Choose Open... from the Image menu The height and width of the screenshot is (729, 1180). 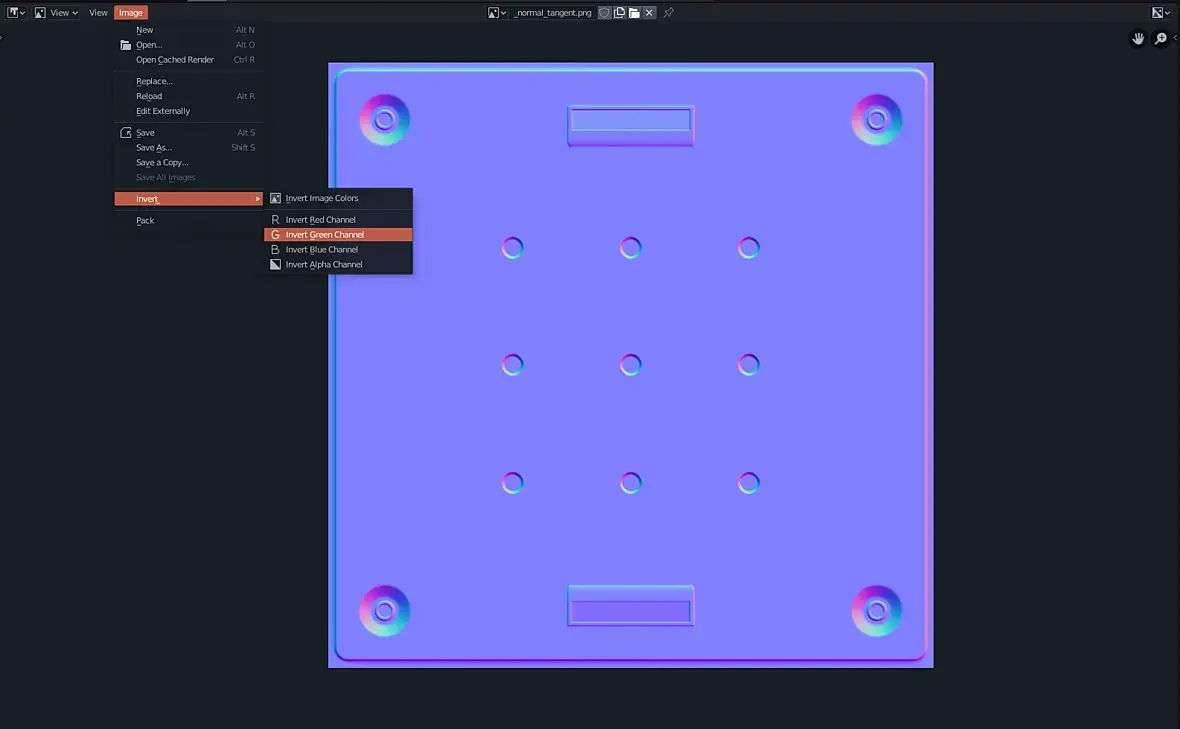188,45
